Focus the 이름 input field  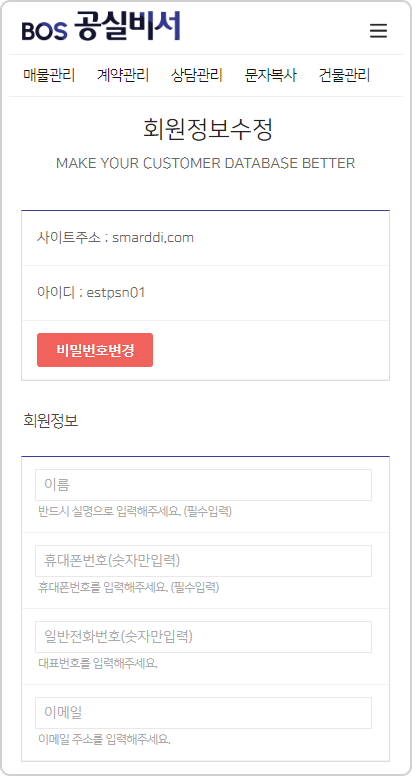pyautogui.click(x=204, y=485)
